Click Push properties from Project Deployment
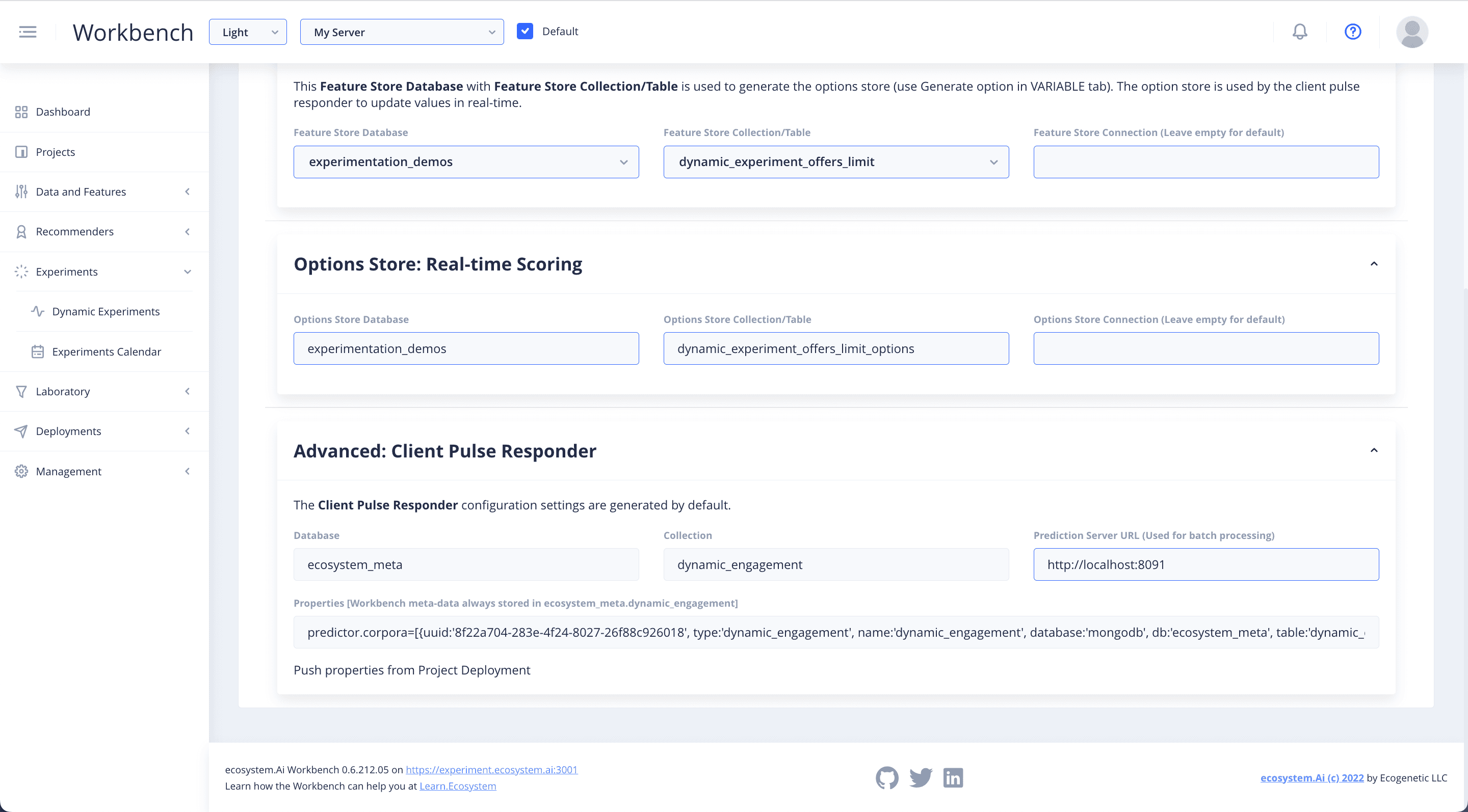Viewport: 1468px width, 812px height. (x=411, y=670)
